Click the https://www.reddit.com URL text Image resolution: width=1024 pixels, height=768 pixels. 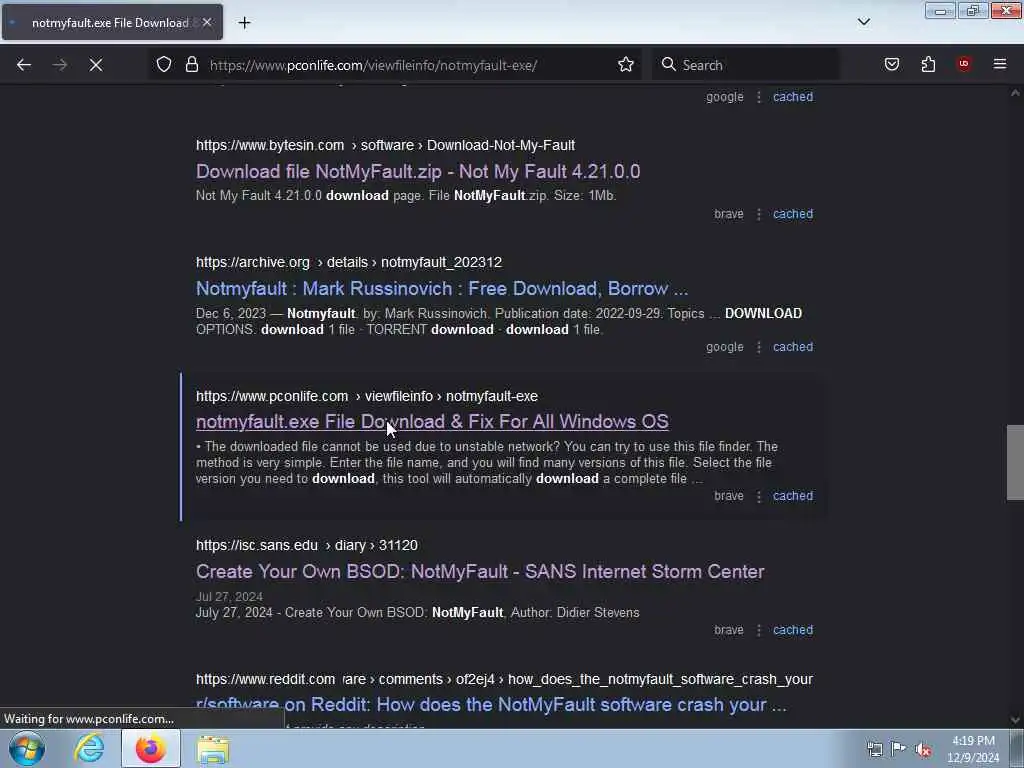tap(265, 679)
